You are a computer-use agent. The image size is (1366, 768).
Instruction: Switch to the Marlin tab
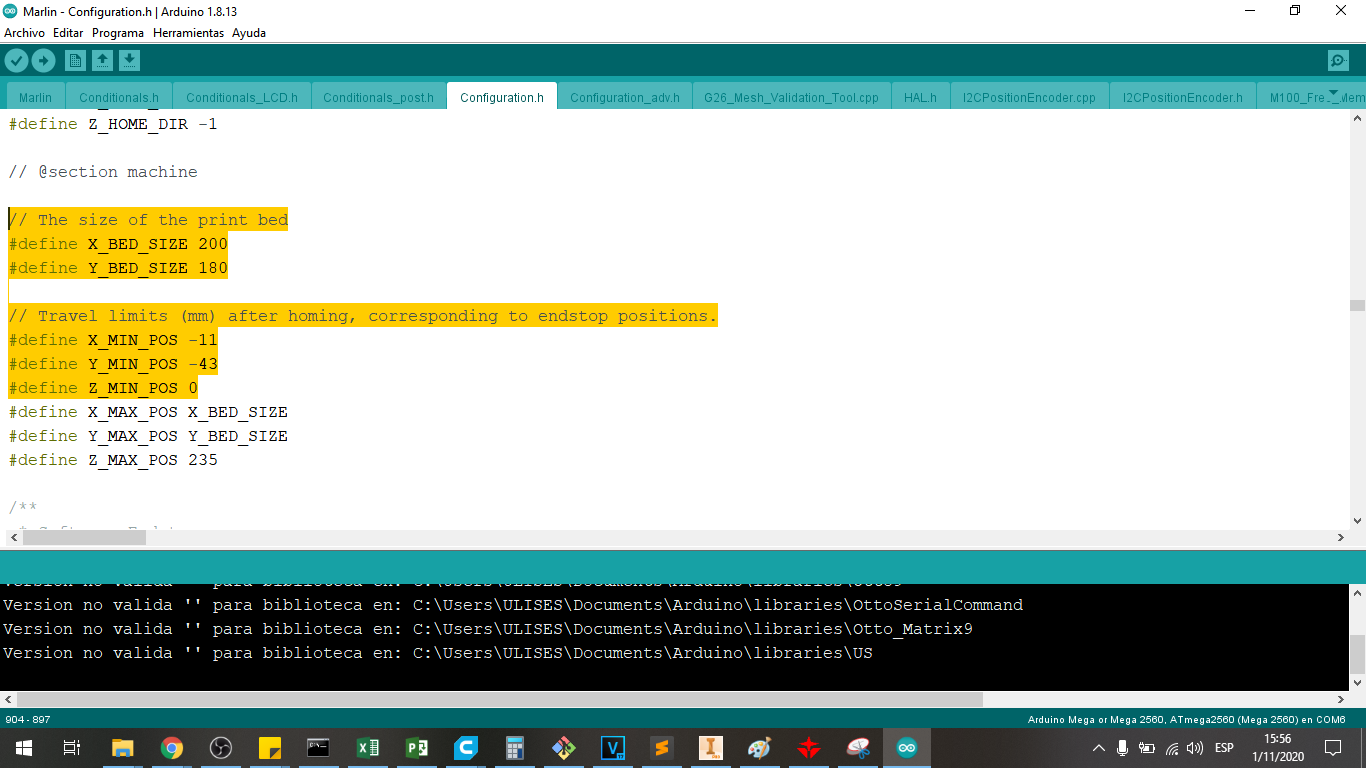click(36, 97)
